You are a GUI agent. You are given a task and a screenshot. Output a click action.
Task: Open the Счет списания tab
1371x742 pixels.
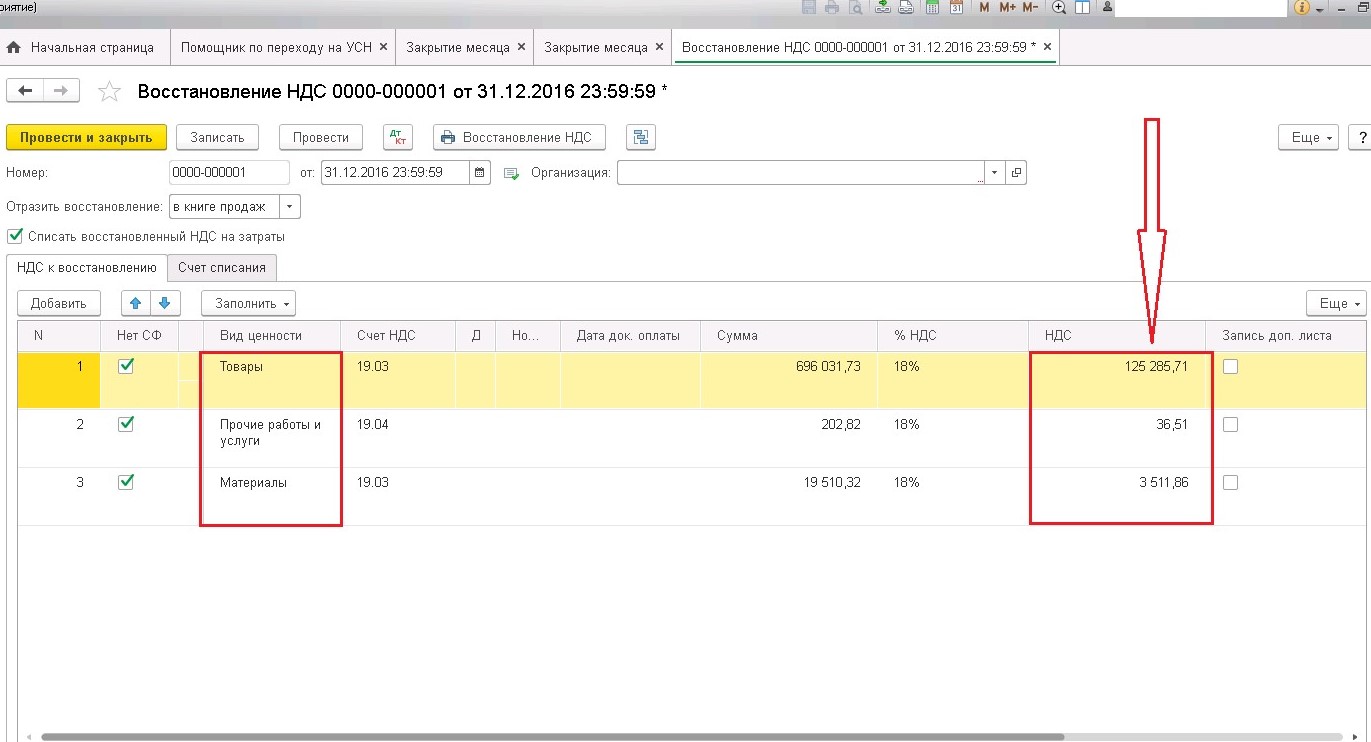click(222, 268)
